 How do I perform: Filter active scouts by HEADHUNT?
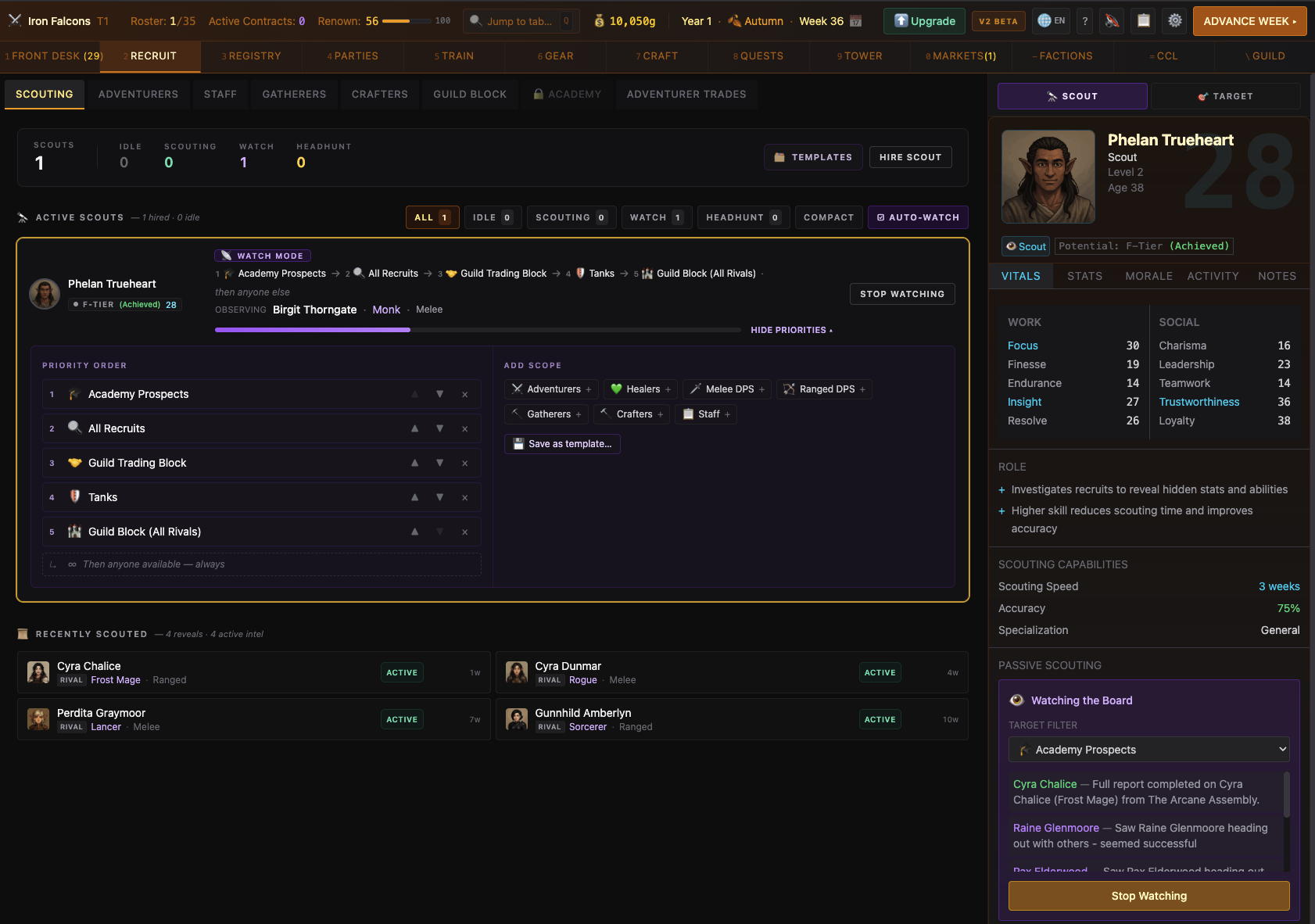pyautogui.click(x=743, y=217)
